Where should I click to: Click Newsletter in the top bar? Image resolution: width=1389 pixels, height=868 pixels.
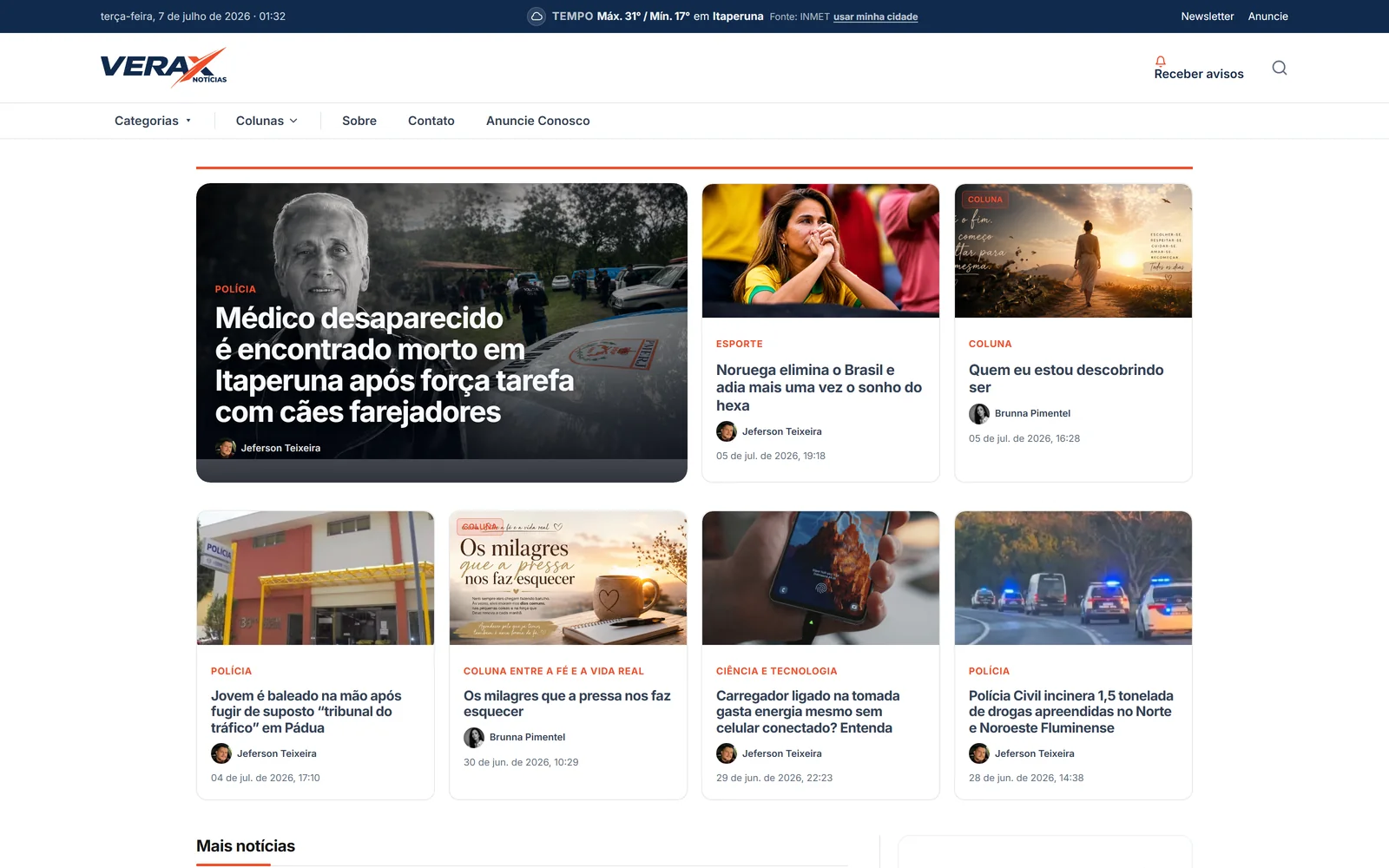[1208, 16]
